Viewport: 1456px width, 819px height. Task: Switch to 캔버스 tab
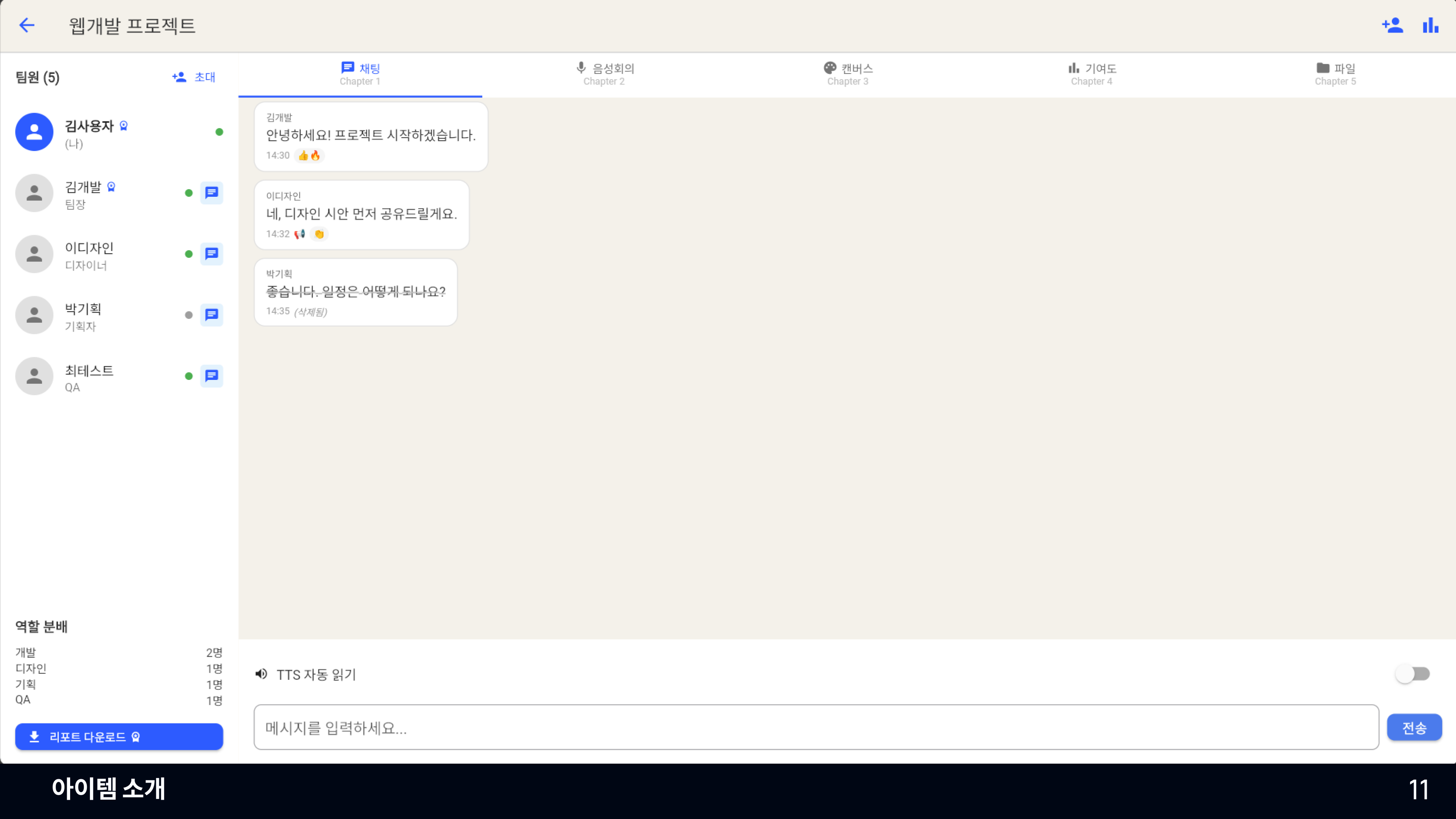tap(847, 74)
